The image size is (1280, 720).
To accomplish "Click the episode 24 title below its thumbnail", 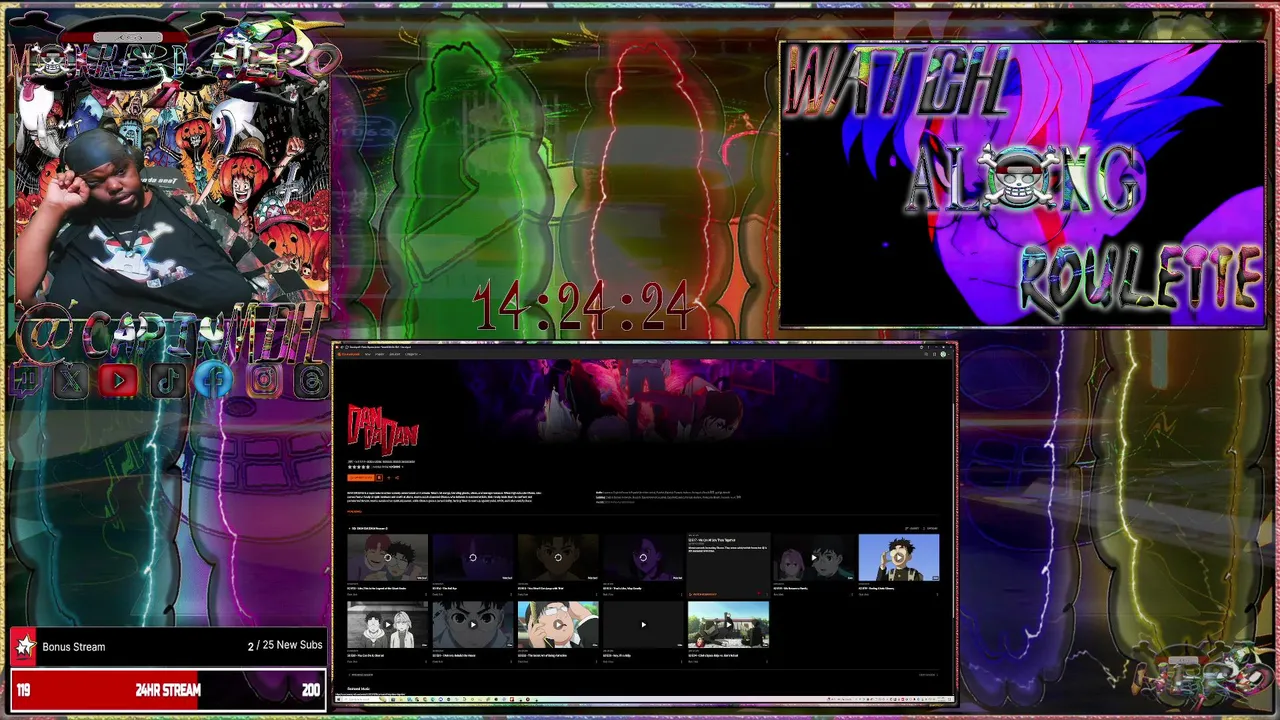I will click(713, 655).
